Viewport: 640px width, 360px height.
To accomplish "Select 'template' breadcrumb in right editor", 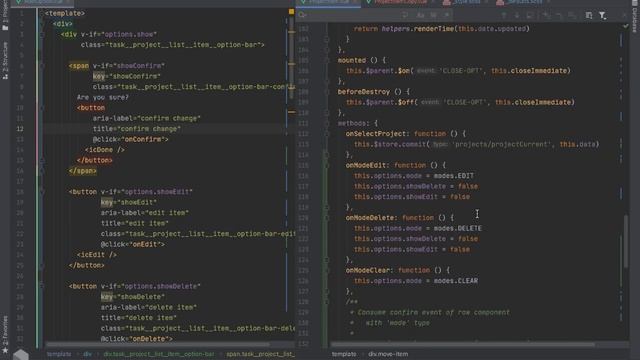I will click(344, 354).
